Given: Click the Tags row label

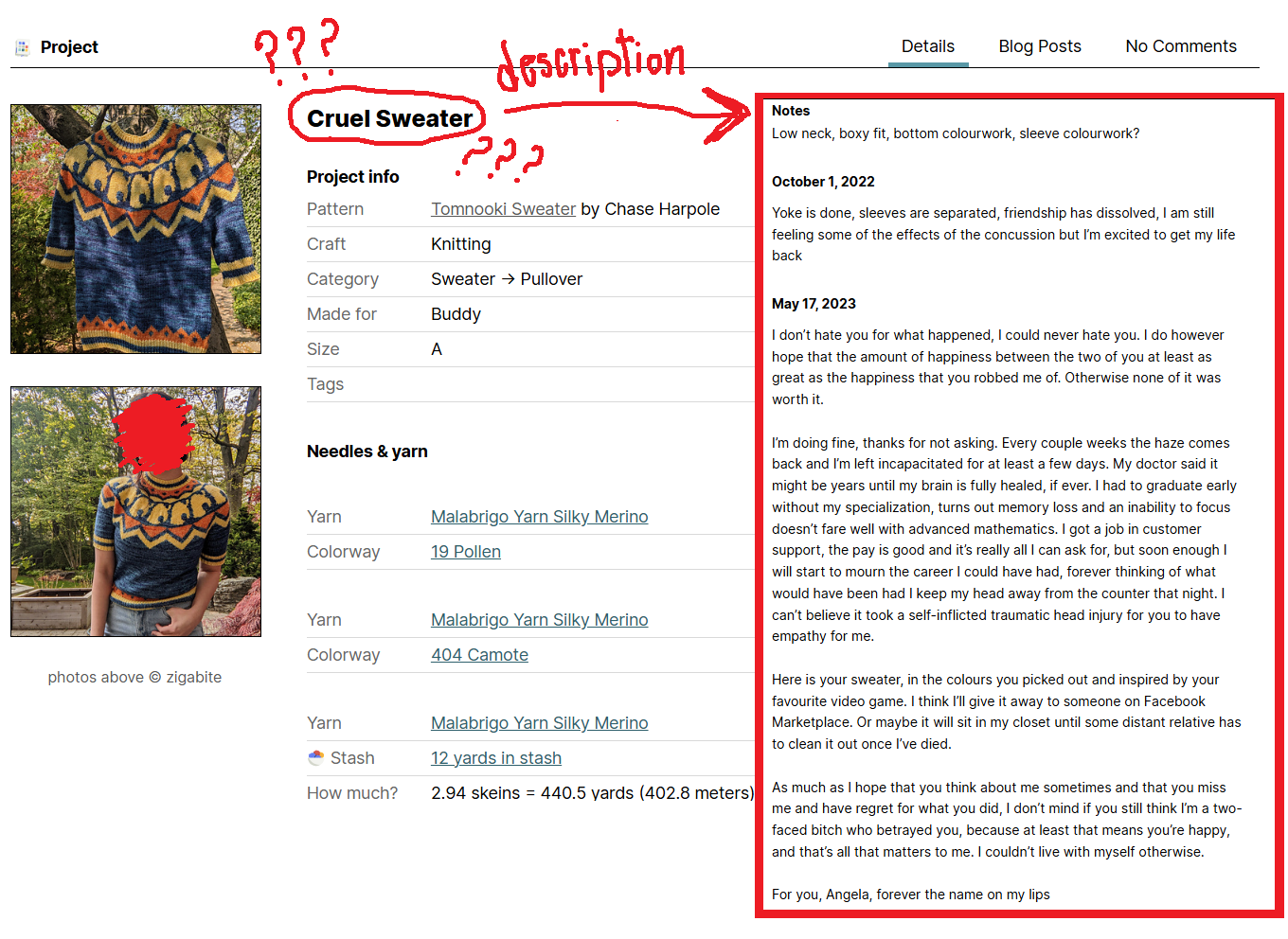Looking at the screenshot, I should click(x=325, y=384).
